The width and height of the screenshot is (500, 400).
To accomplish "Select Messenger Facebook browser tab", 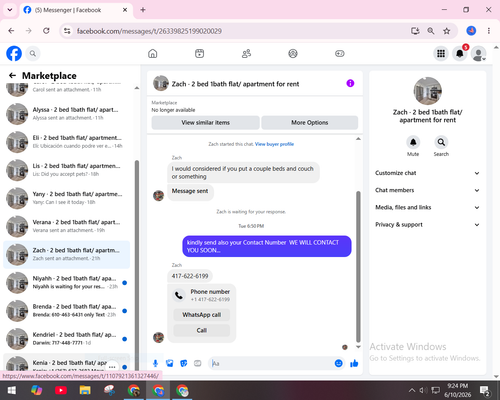I will point(76,10).
